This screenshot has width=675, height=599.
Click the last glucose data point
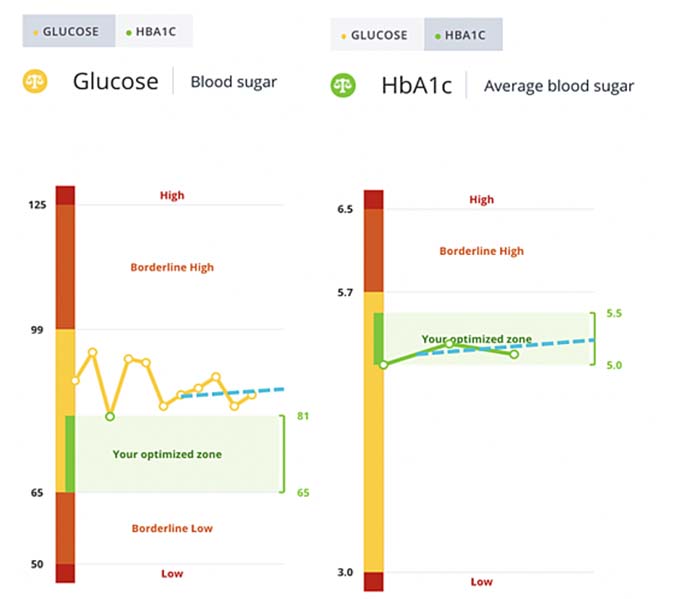(252, 395)
